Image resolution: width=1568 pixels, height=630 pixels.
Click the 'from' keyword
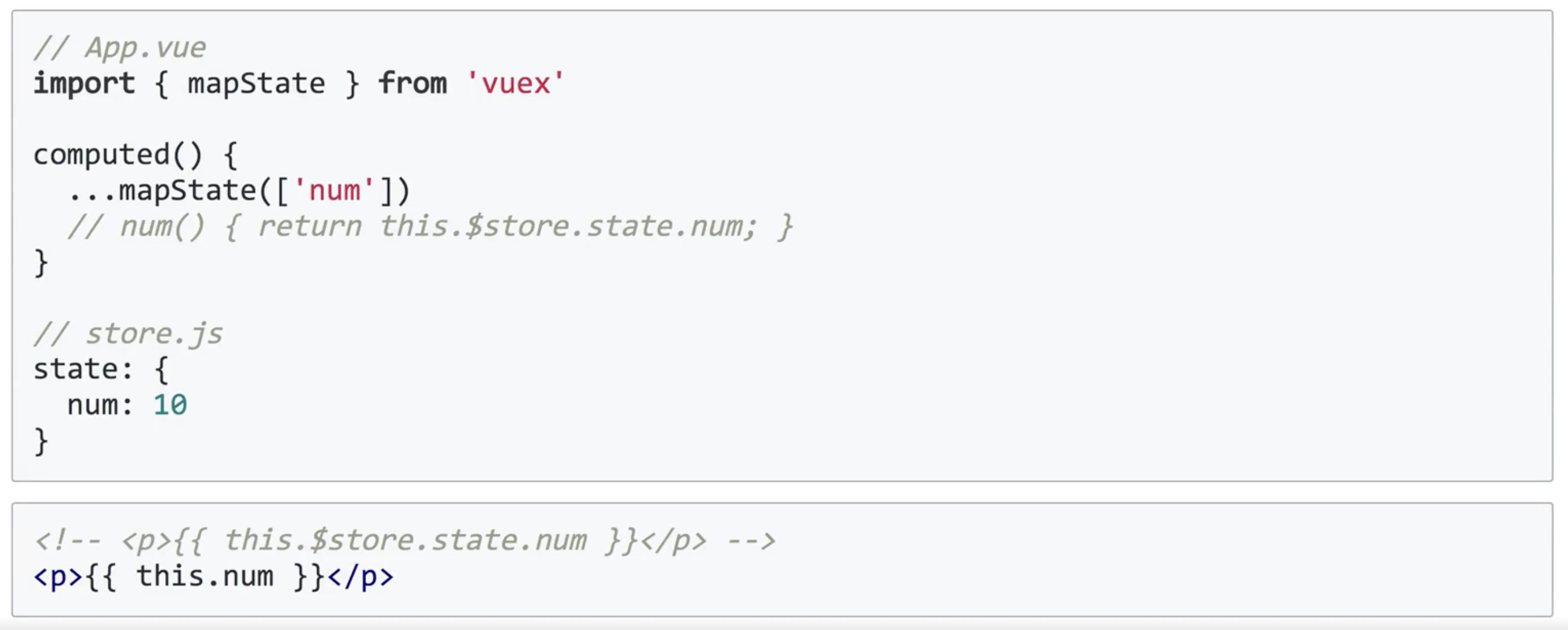412,83
